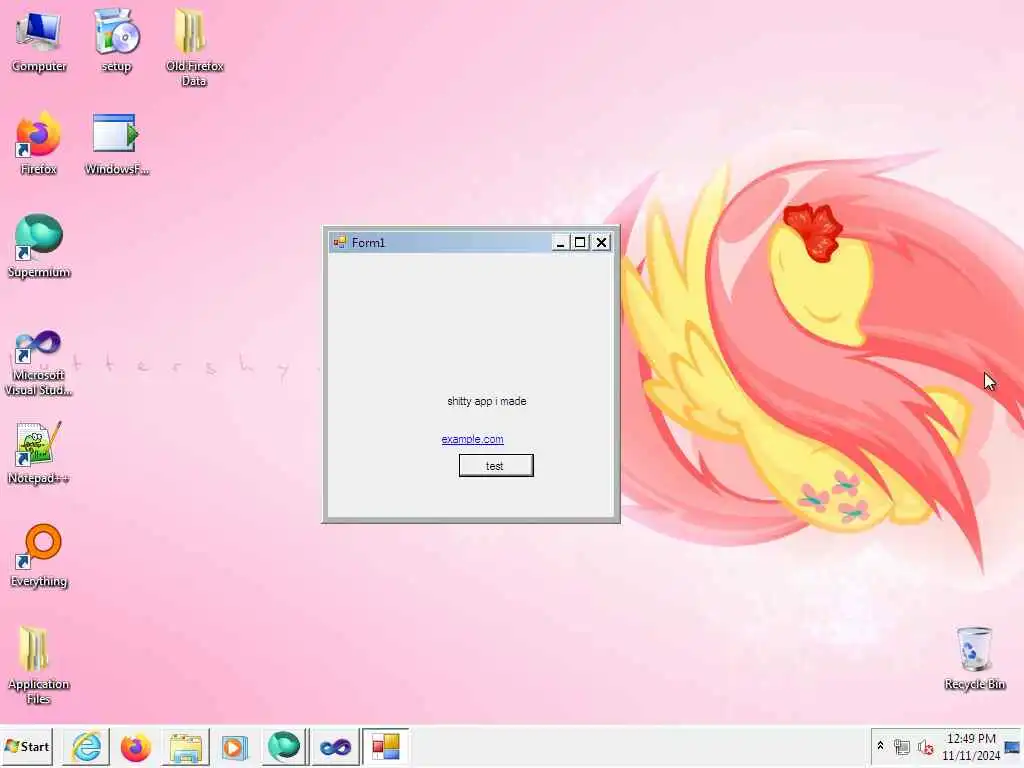Select the setup installer icon
Image resolution: width=1024 pixels, height=768 pixels.
pos(116,42)
